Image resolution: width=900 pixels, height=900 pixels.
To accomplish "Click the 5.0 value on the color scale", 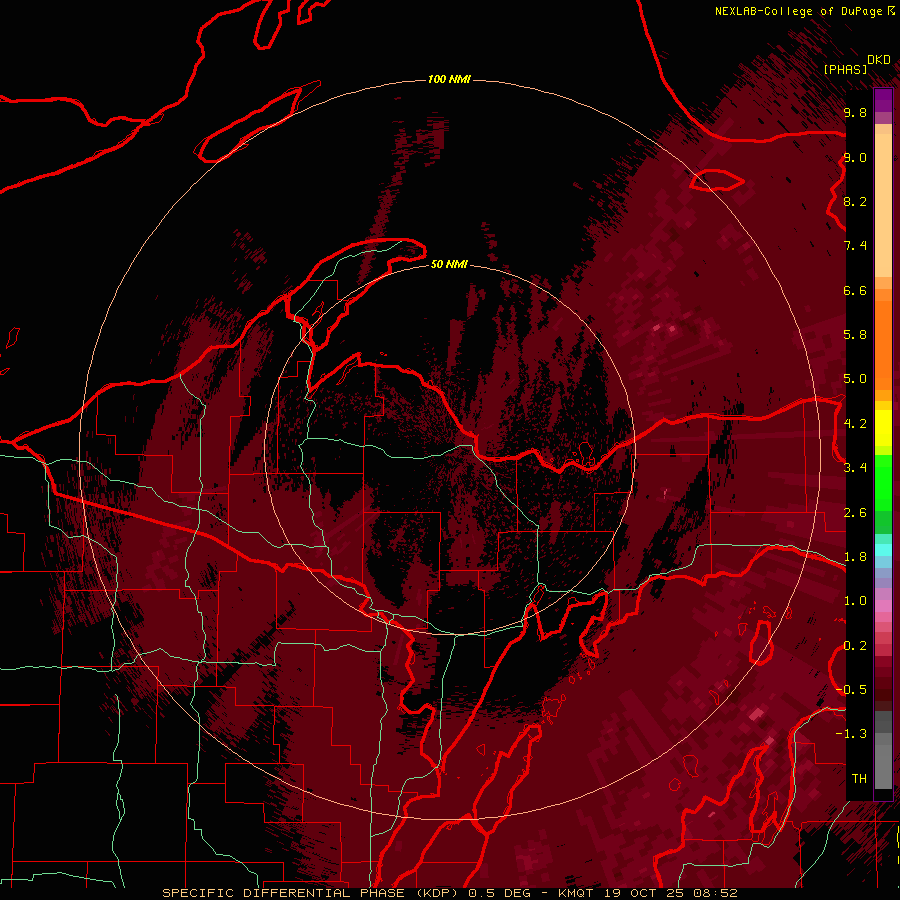I will click(855, 379).
